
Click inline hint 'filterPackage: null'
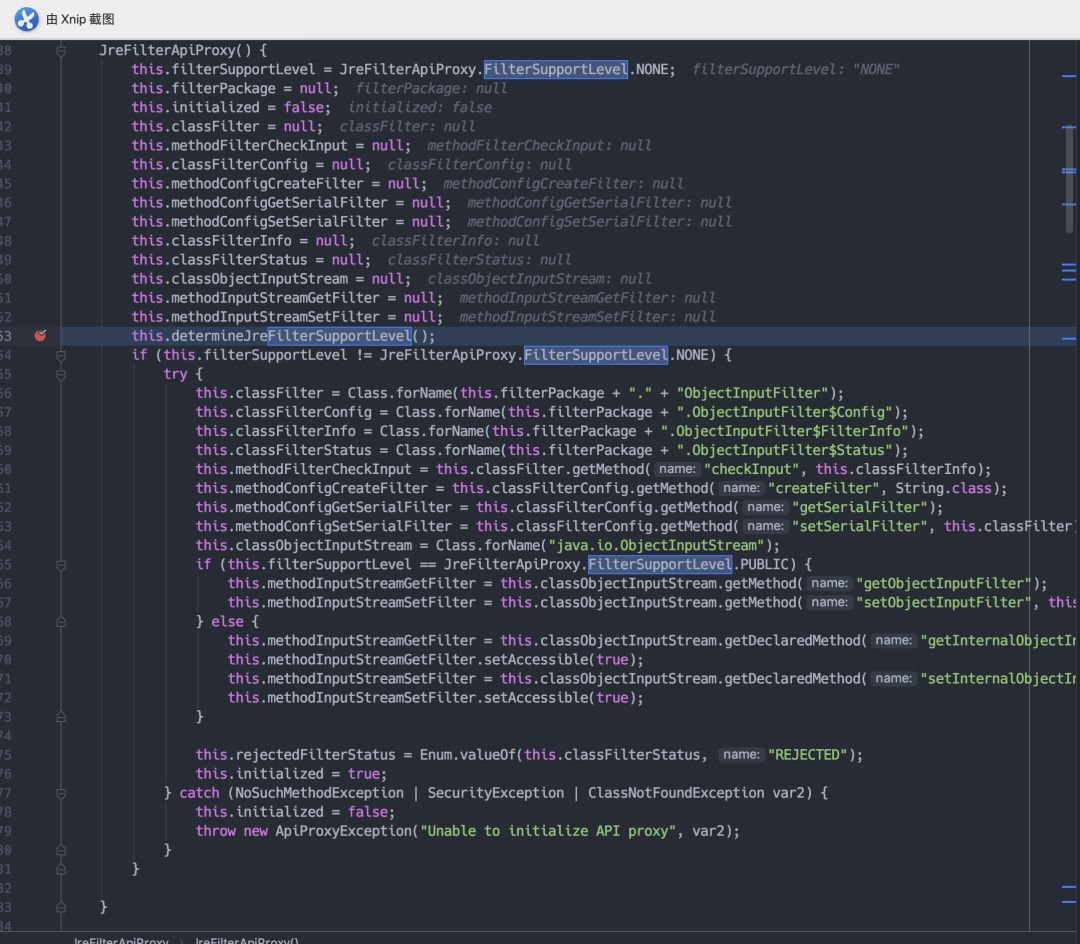tap(431, 89)
